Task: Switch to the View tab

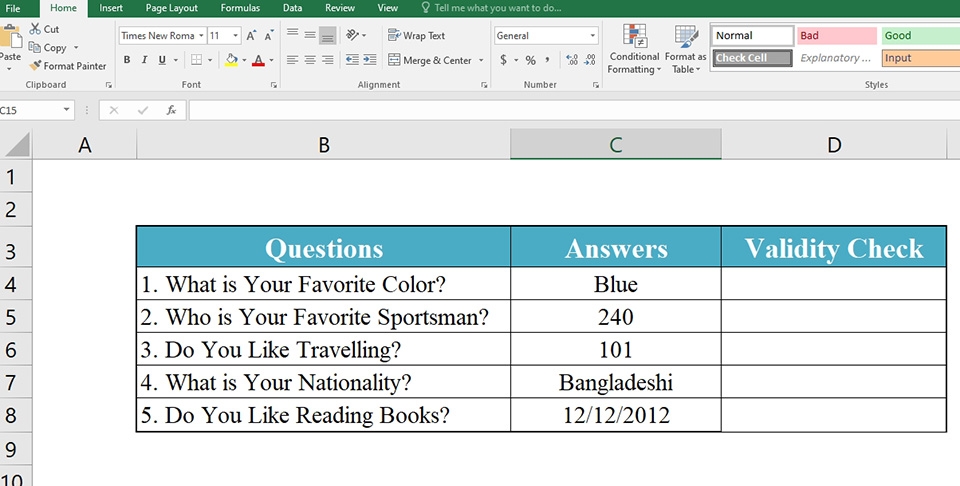Action: point(388,8)
